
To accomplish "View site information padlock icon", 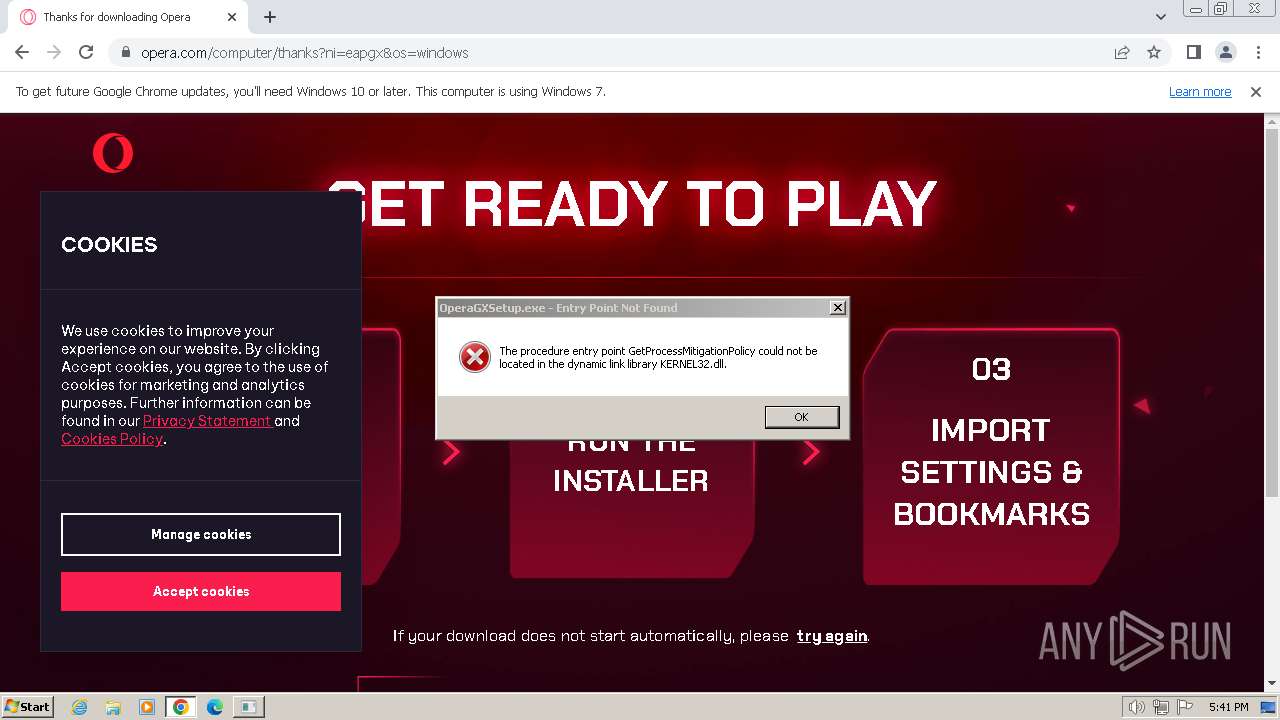I will [125, 53].
